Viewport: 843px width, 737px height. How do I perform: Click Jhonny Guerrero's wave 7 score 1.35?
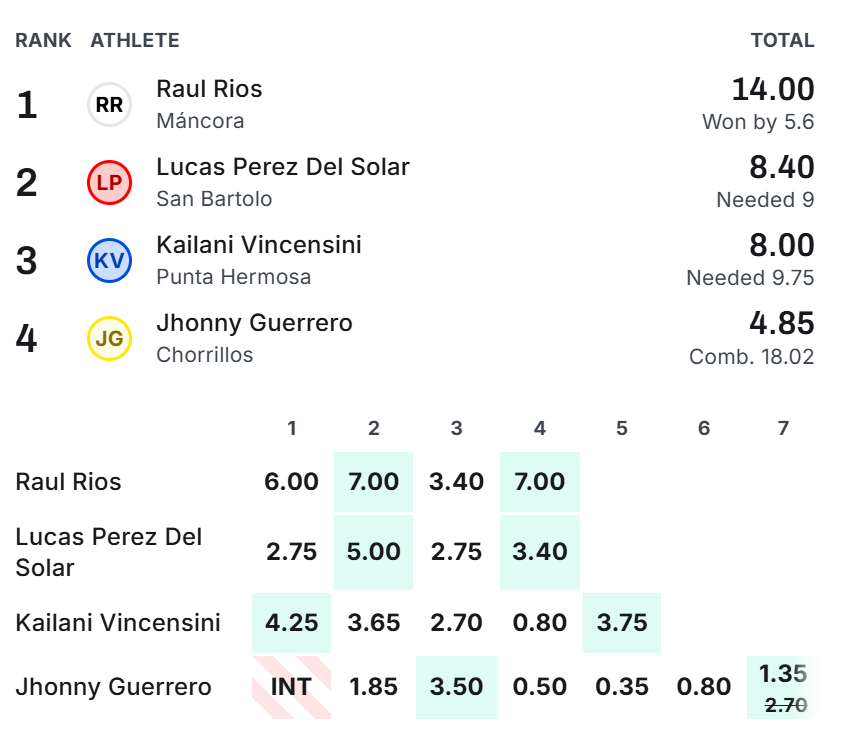pyautogui.click(x=783, y=674)
